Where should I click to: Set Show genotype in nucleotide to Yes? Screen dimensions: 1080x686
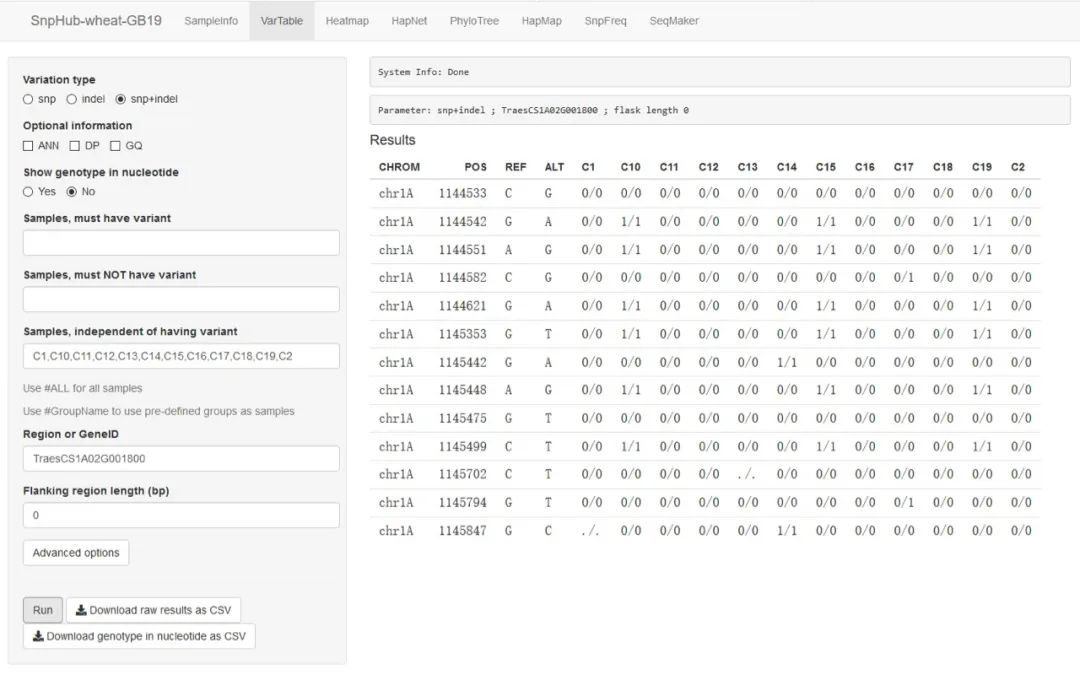(28, 192)
